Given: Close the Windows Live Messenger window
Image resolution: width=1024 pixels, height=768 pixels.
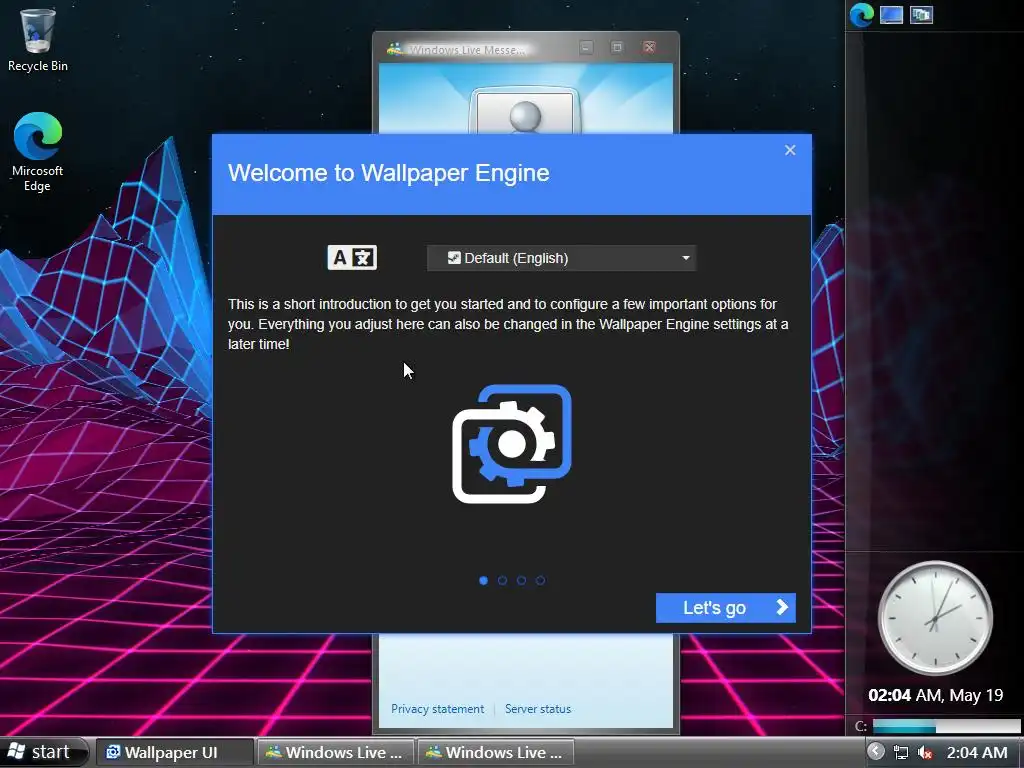Looking at the screenshot, I should (649, 47).
